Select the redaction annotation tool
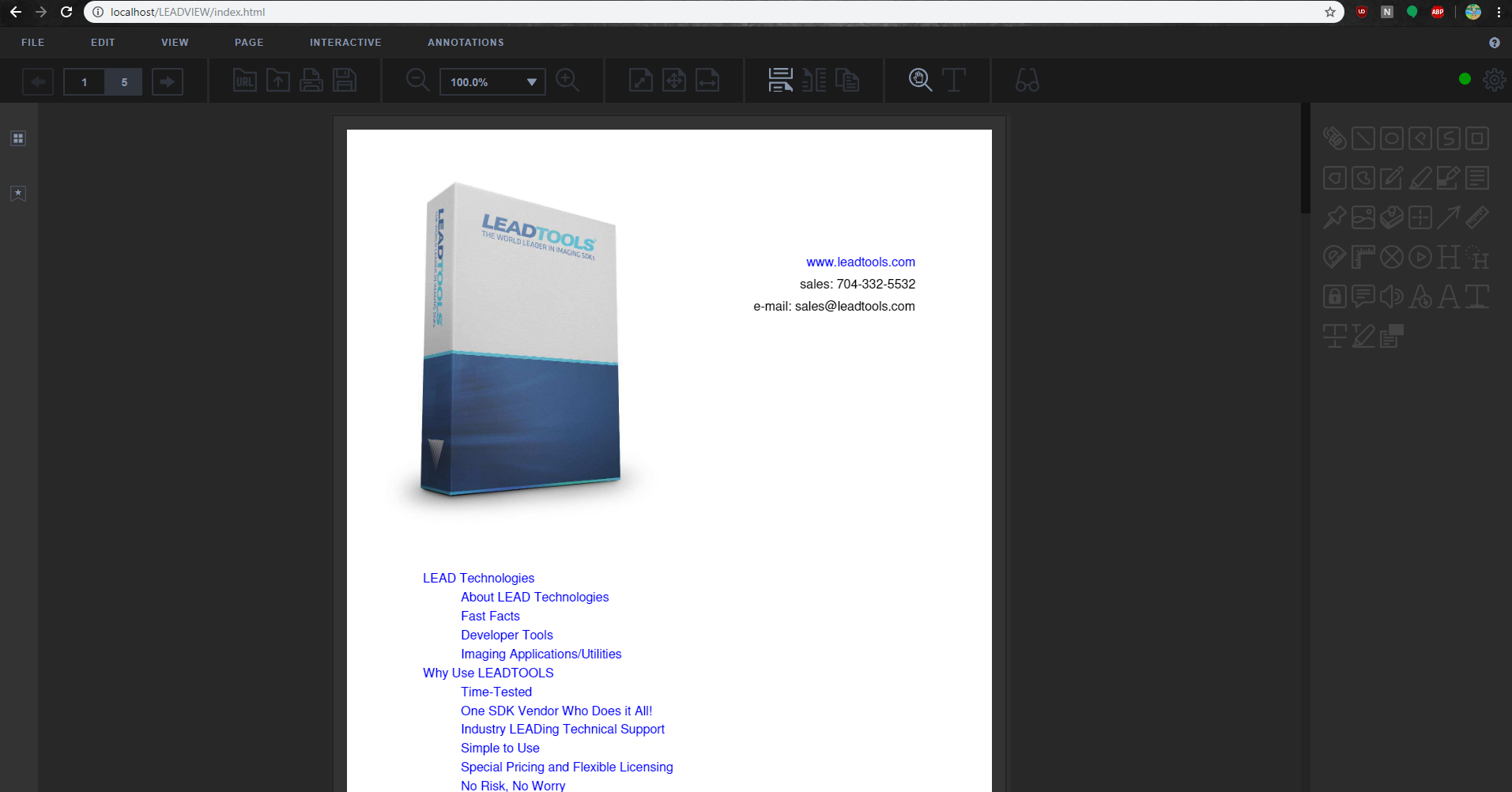 1449,178
